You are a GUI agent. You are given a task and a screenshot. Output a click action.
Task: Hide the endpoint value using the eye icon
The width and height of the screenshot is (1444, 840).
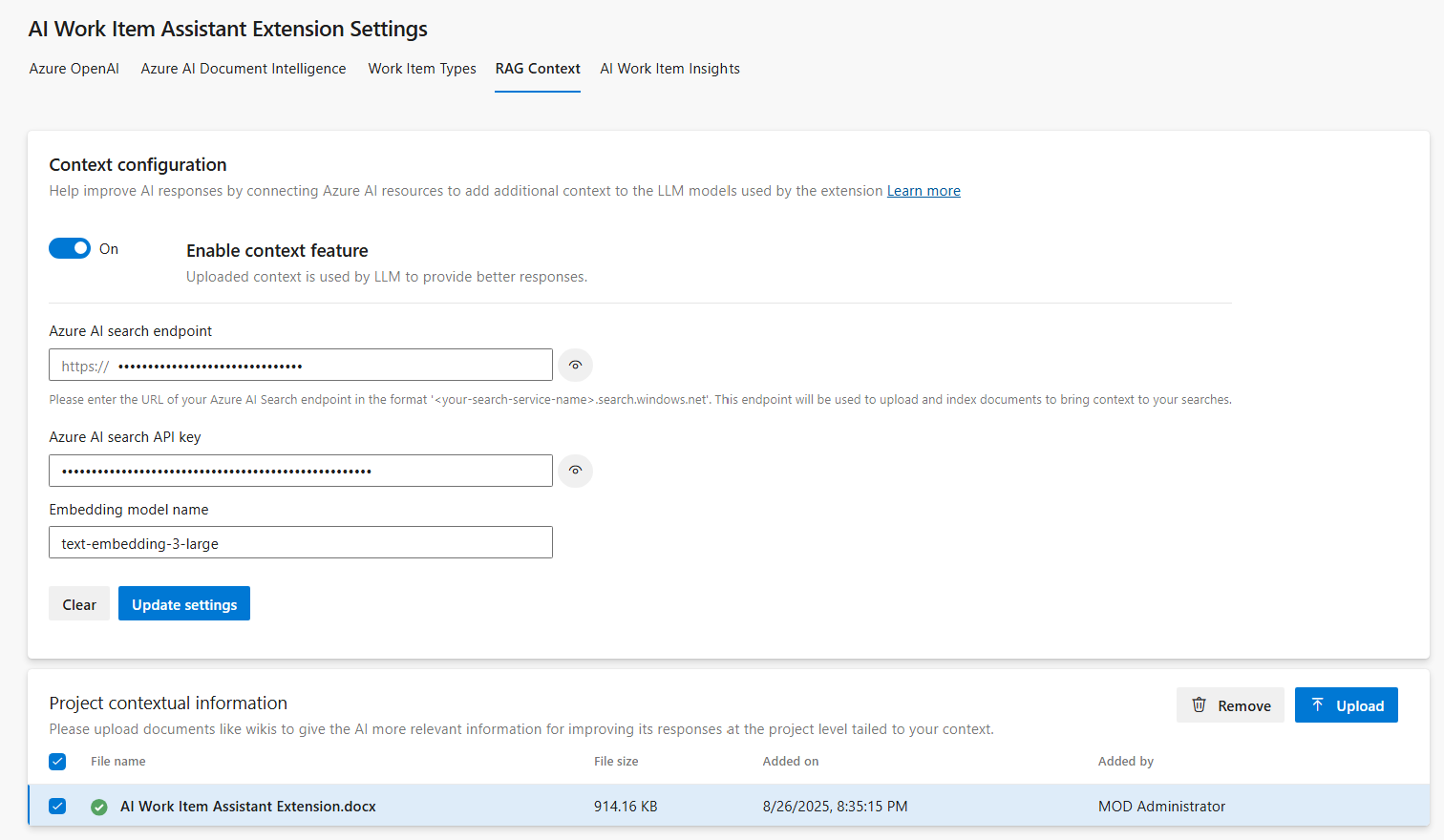575,365
